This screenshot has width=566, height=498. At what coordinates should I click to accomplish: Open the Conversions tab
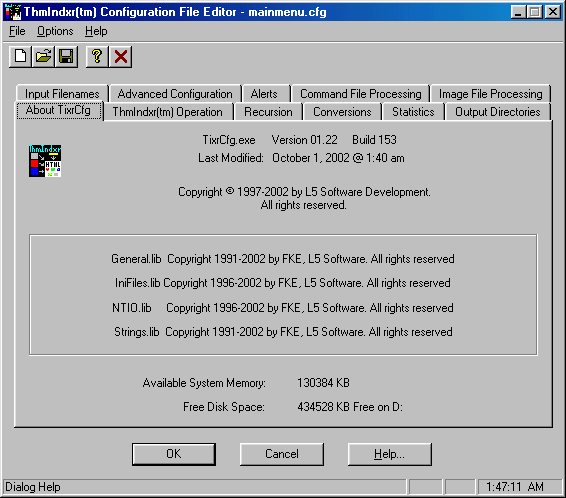(342, 112)
